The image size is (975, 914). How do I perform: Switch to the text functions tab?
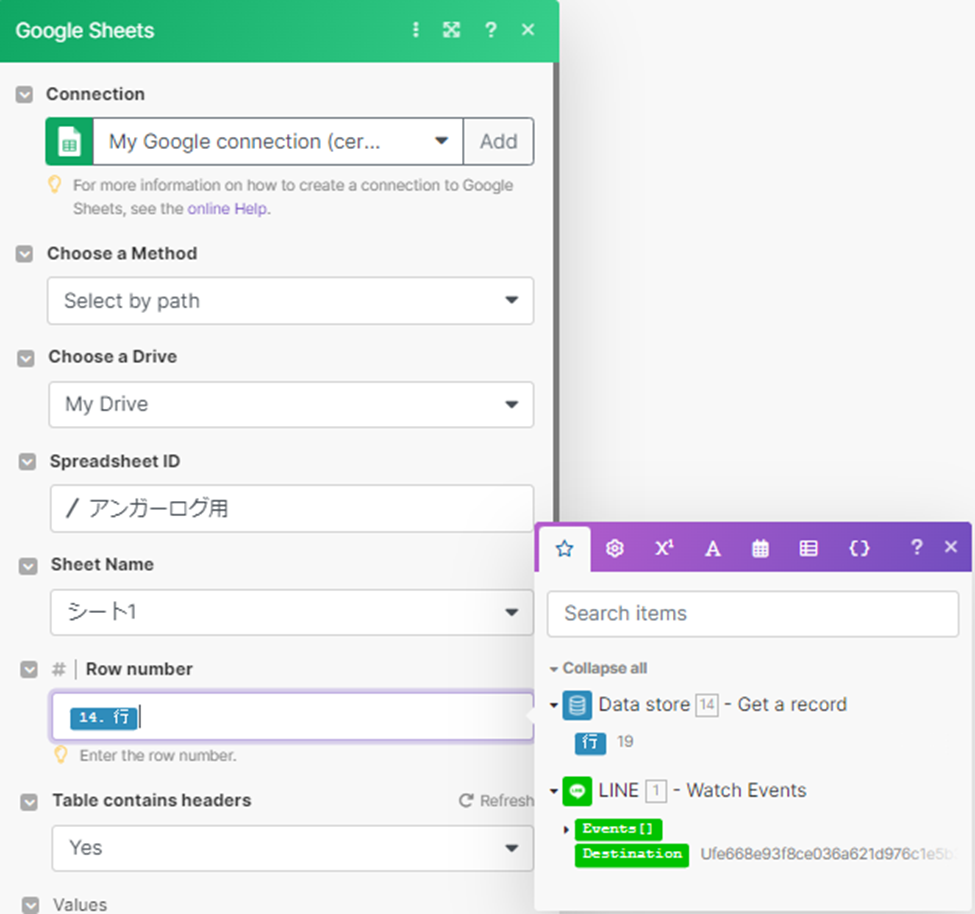point(713,548)
